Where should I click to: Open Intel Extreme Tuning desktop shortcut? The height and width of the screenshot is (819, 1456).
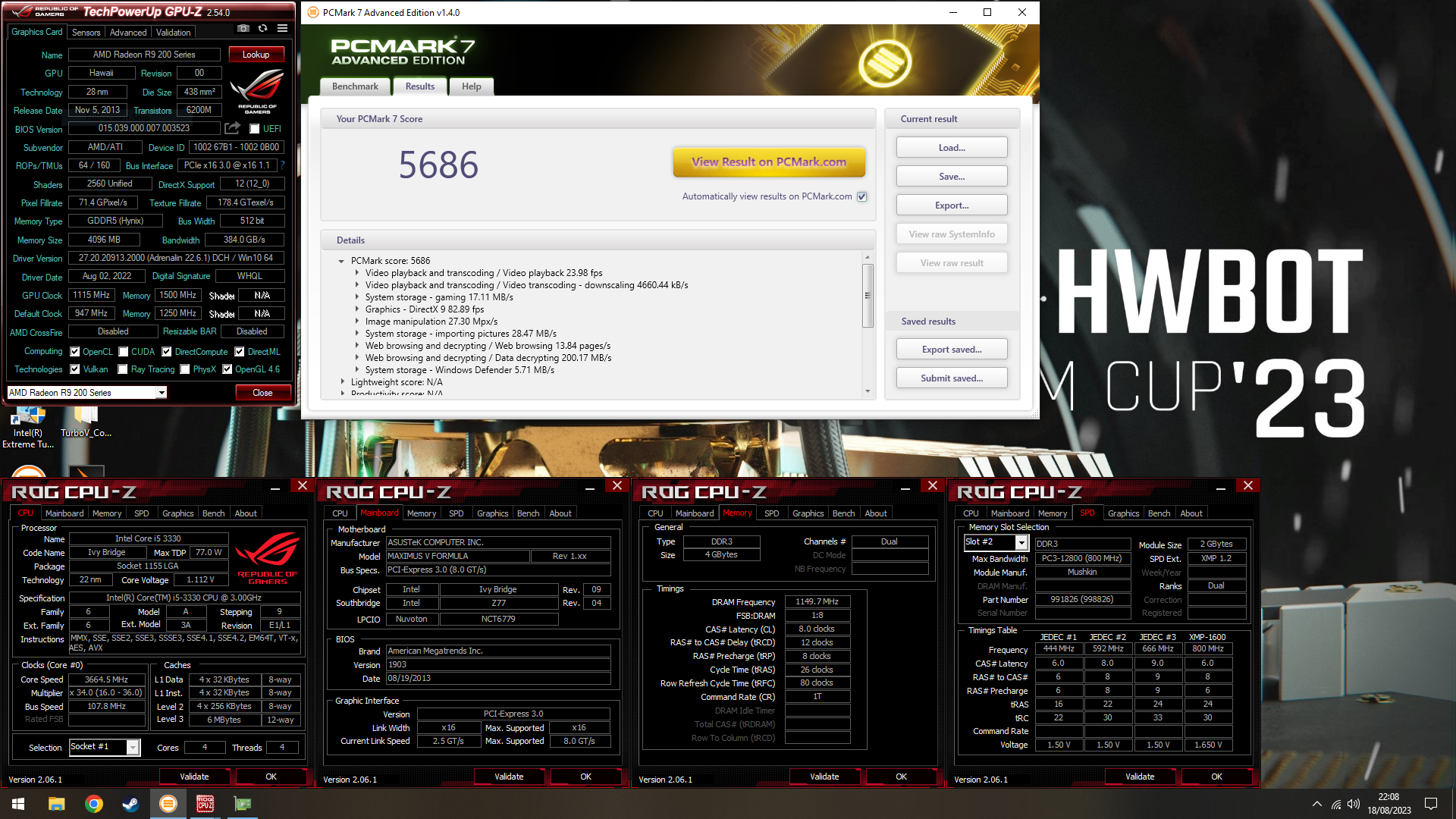point(28,428)
